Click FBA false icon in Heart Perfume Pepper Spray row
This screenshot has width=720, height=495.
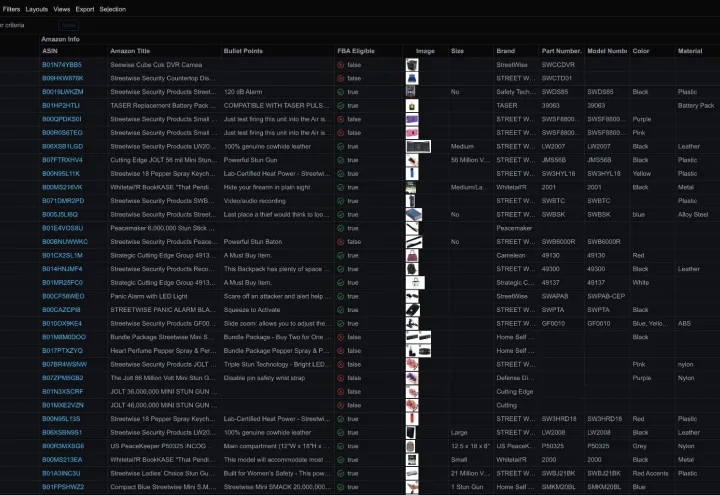[341, 351]
